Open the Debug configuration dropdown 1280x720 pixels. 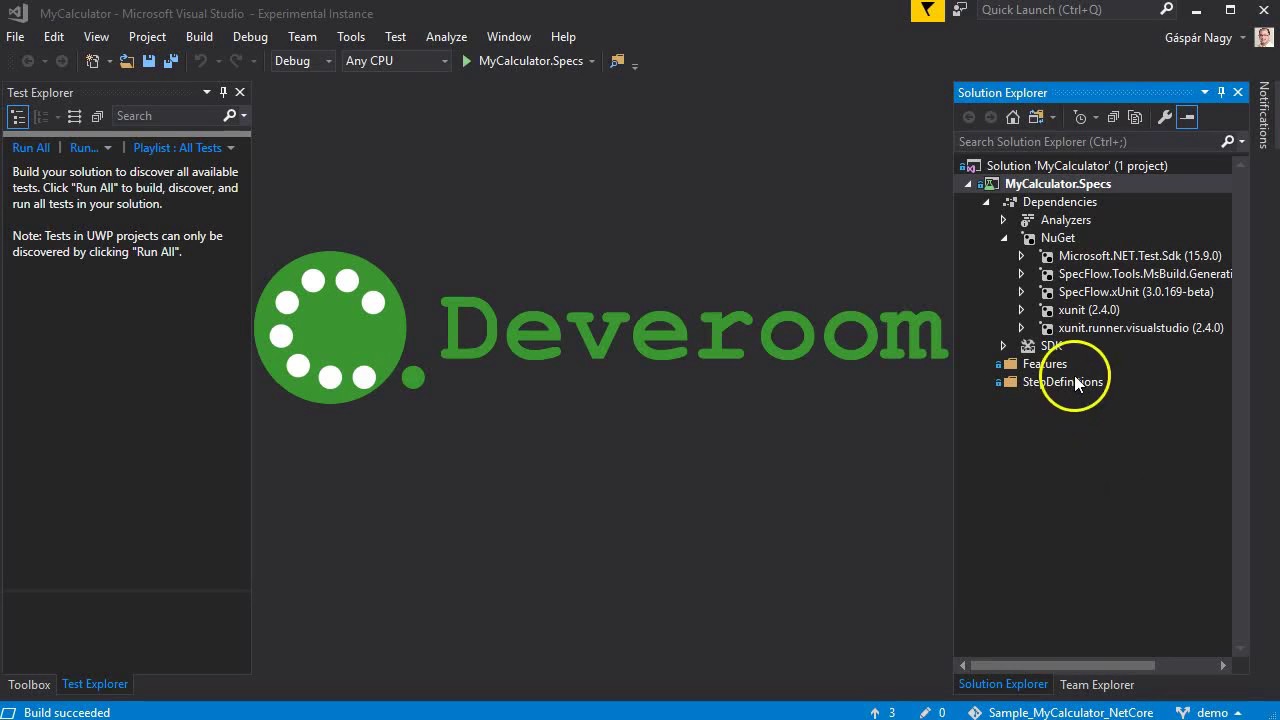303,61
